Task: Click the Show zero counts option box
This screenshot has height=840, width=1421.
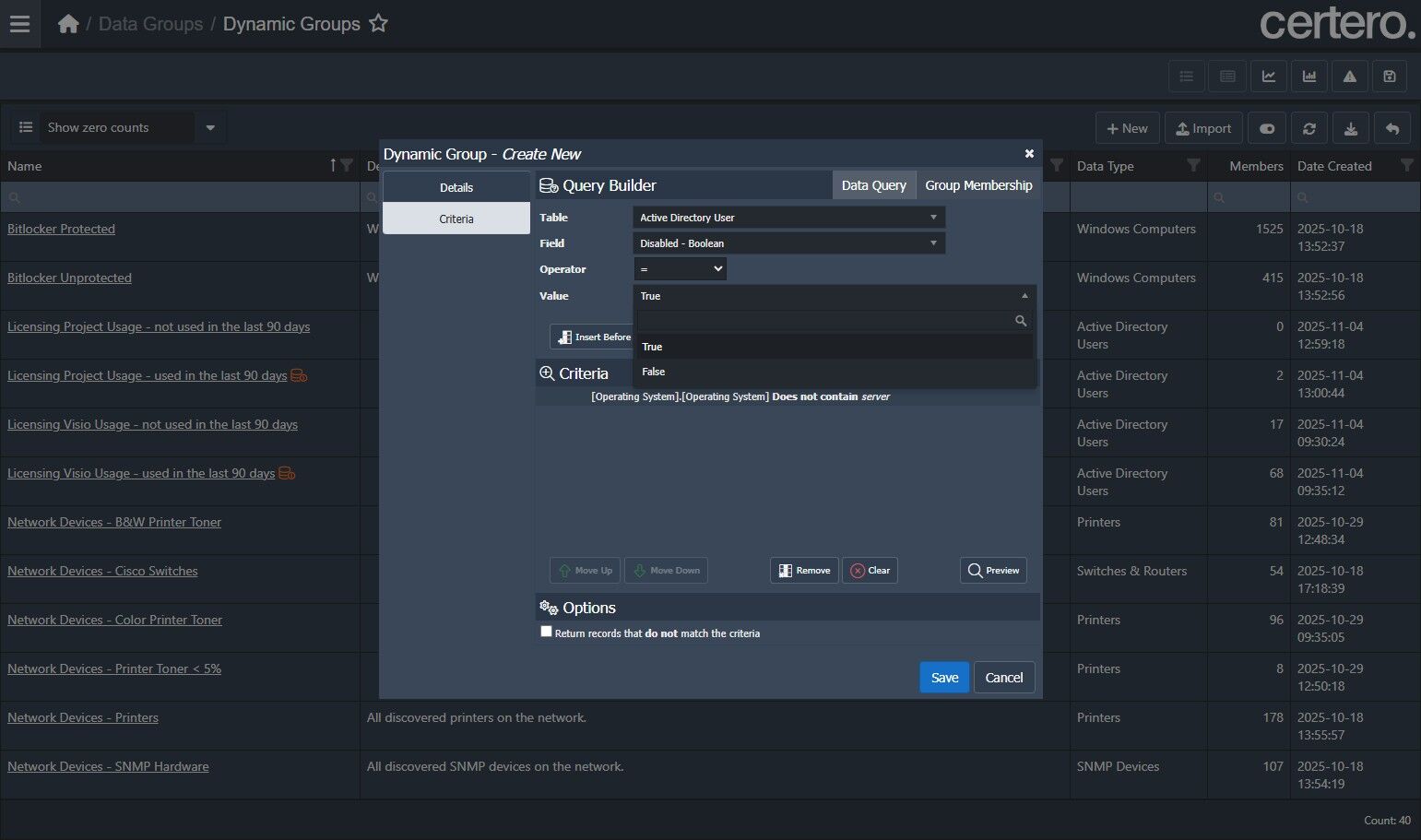Action: pyautogui.click(x=118, y=127)
